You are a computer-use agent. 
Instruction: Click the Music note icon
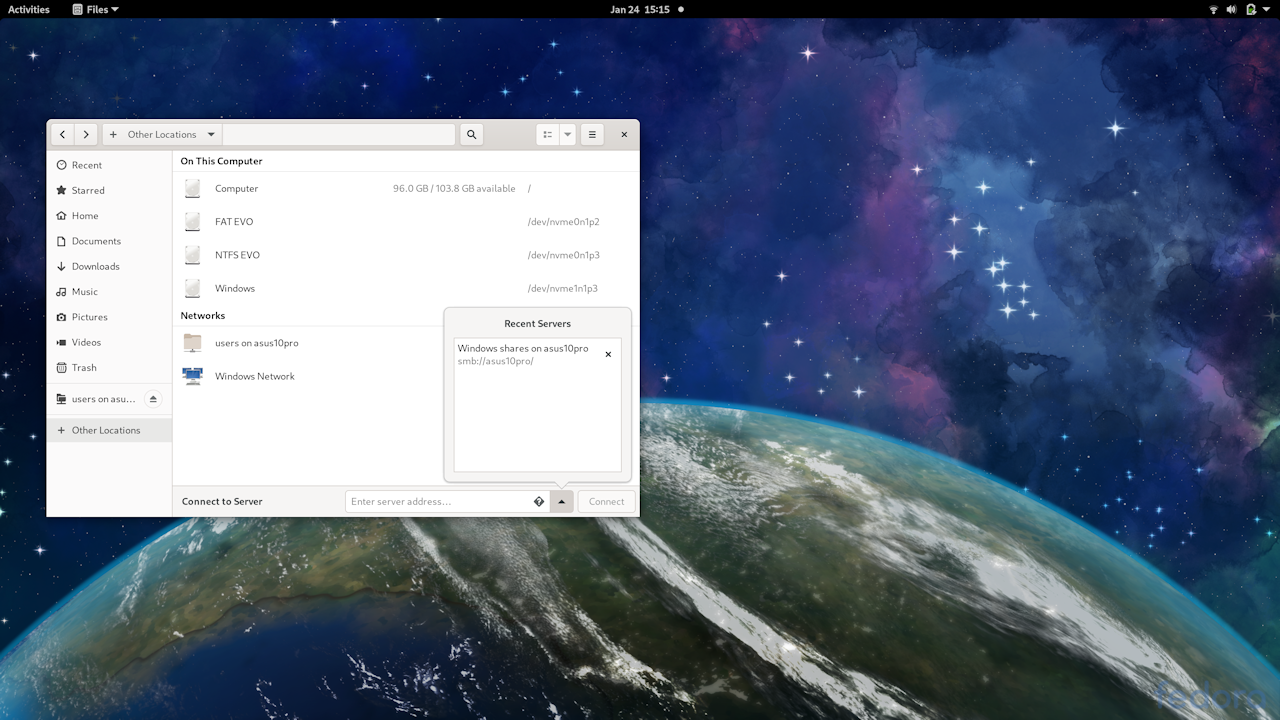(62, 291)
